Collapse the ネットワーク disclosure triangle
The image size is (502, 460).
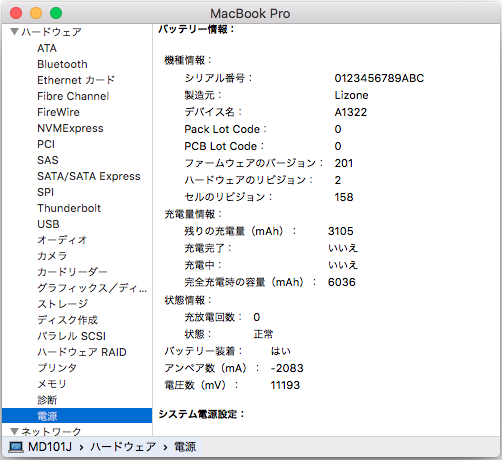[x=14, y=432]
